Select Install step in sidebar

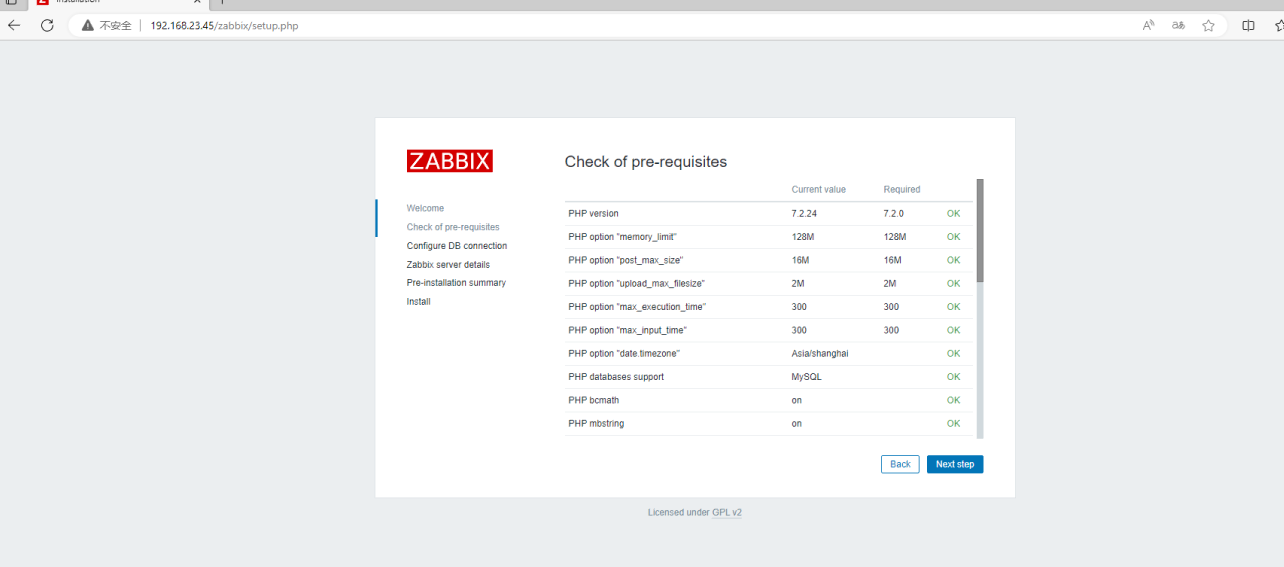pos(418,302)
